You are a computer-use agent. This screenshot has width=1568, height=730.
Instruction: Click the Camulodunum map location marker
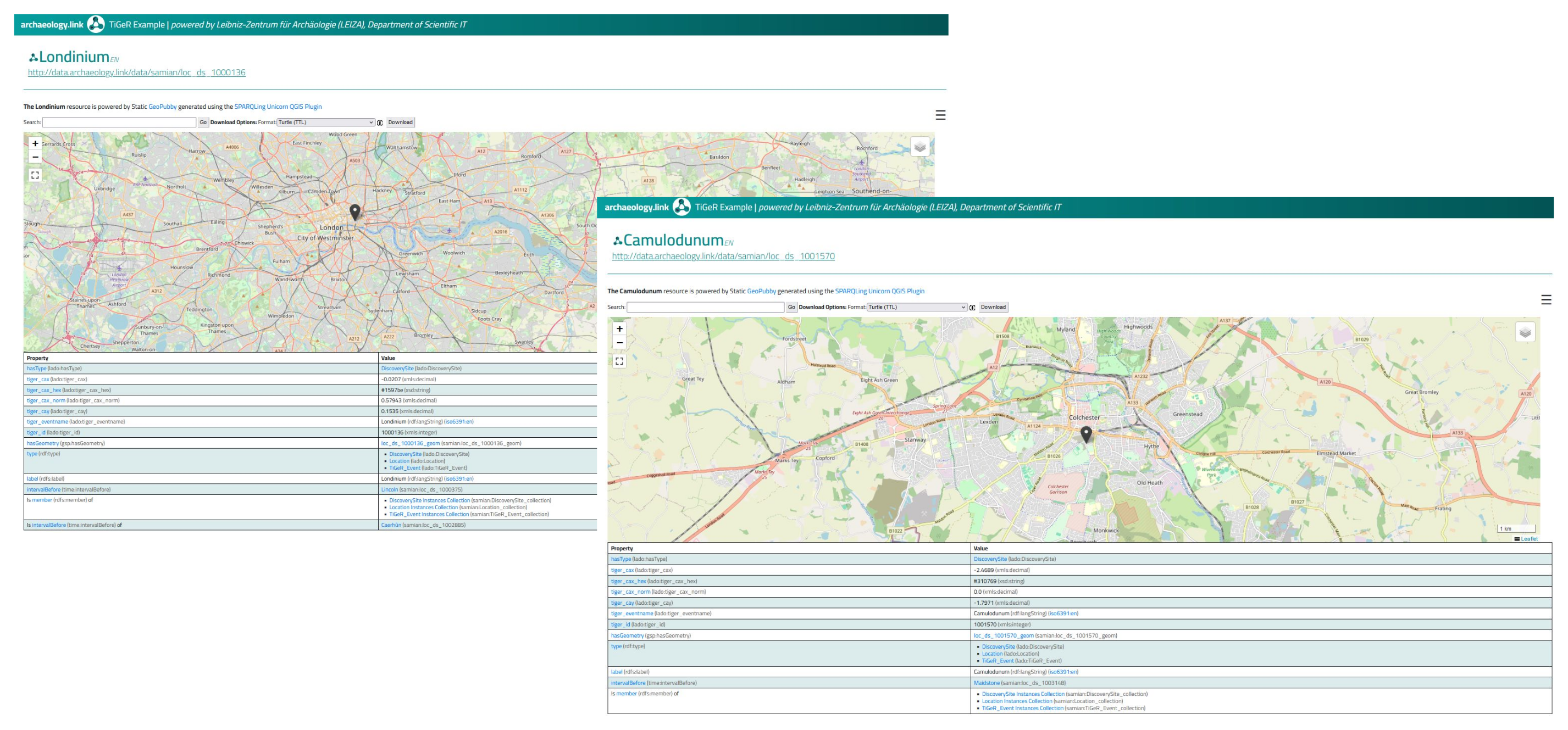coord(1086,434)
